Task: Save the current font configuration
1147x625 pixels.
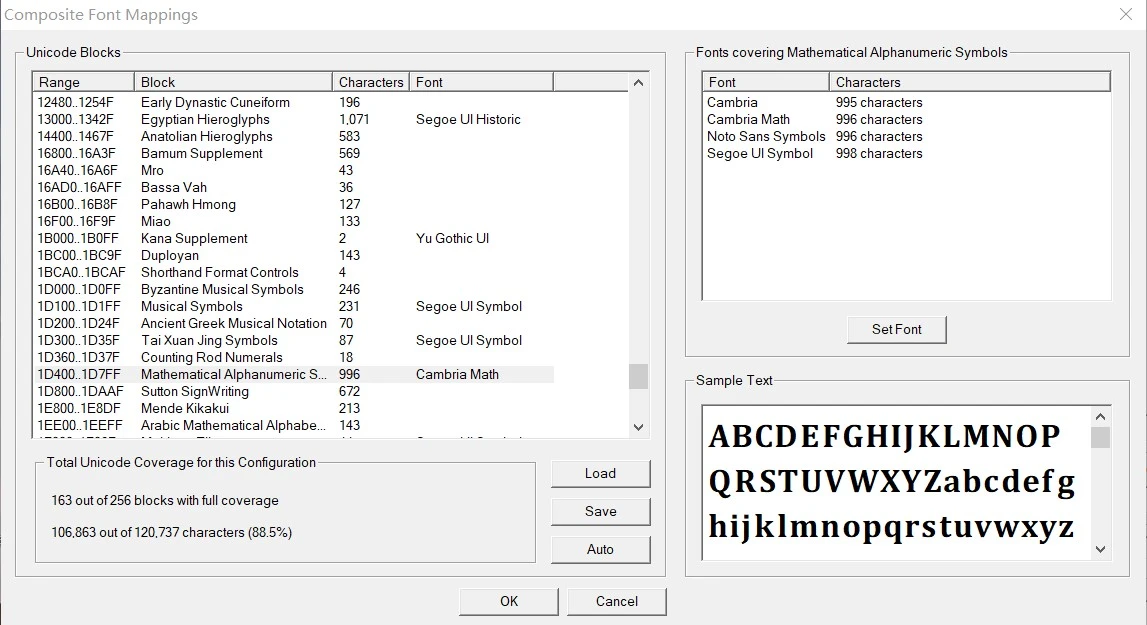Action: tap(600, 512)
